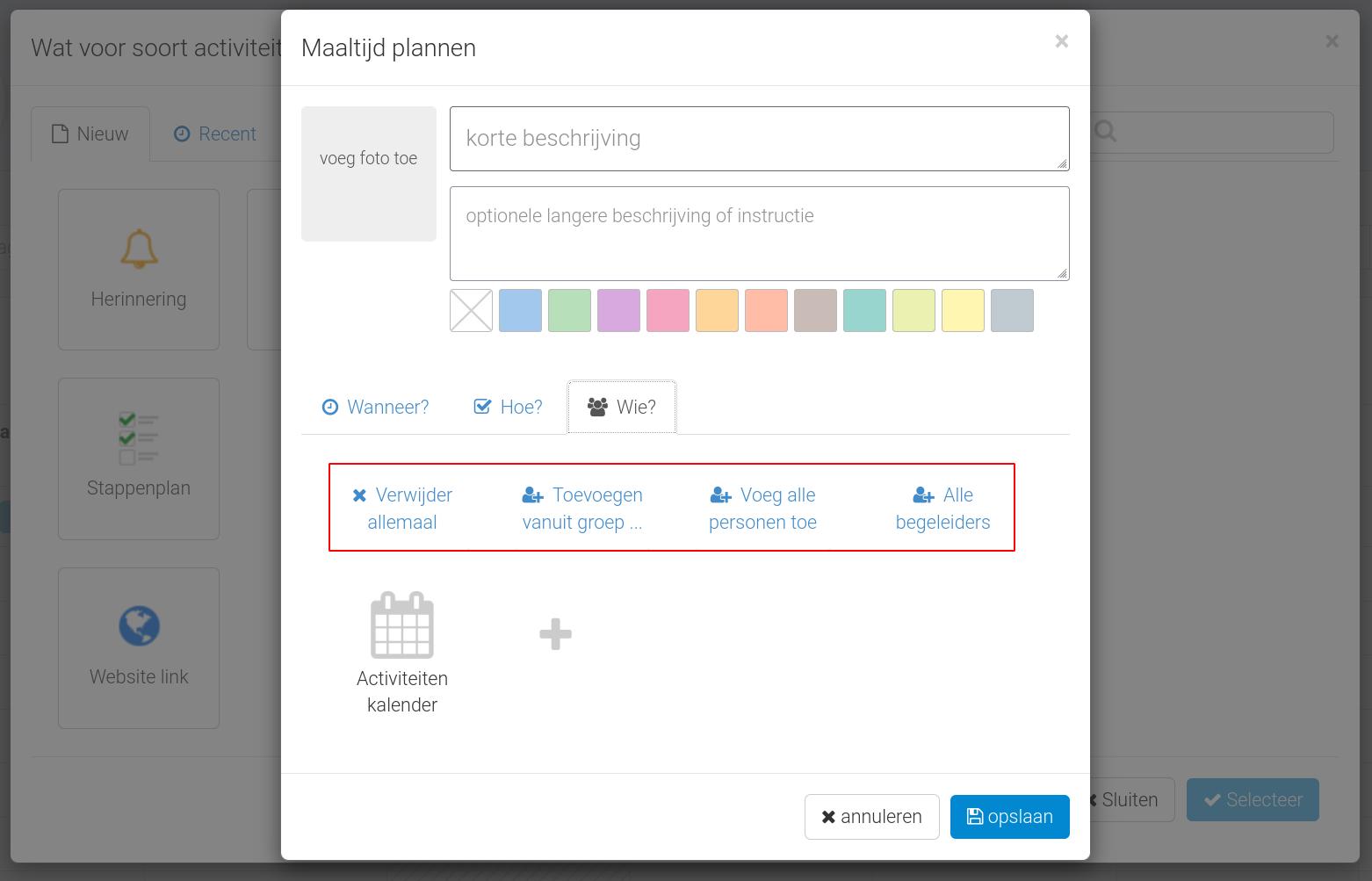Image resolution: width=1372 pixels, height=881 pixels.
Task: Pick the brown-gray color swatch
Action: coord(815,311)
